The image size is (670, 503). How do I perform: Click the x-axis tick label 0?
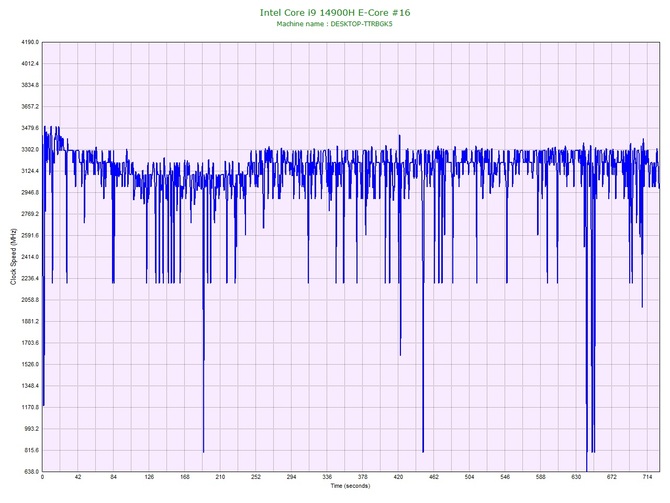42,477
